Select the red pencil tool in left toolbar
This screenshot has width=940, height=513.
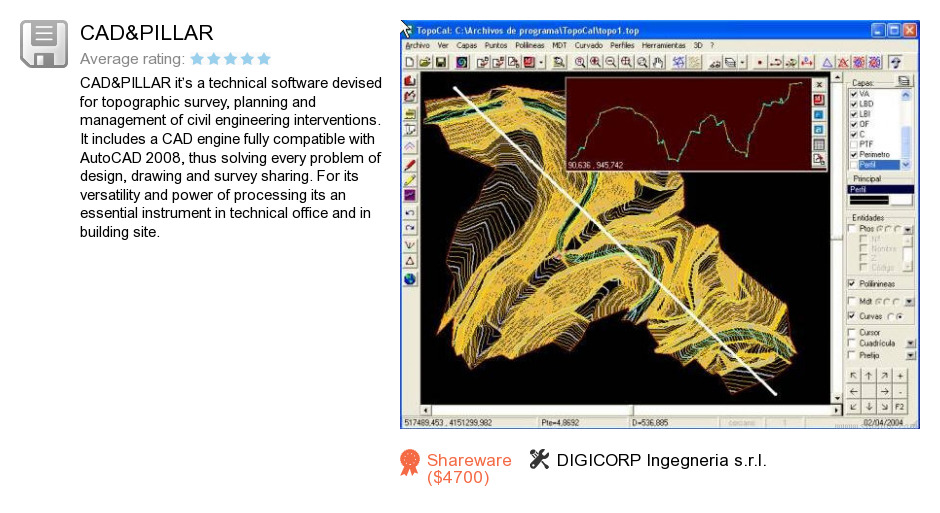click(x=410, y=164)
